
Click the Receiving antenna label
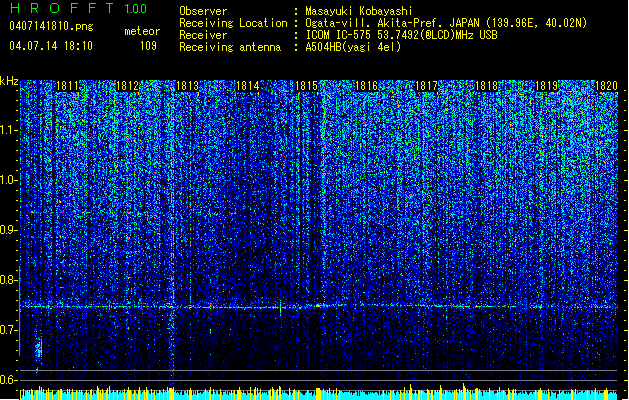point(230,47)
